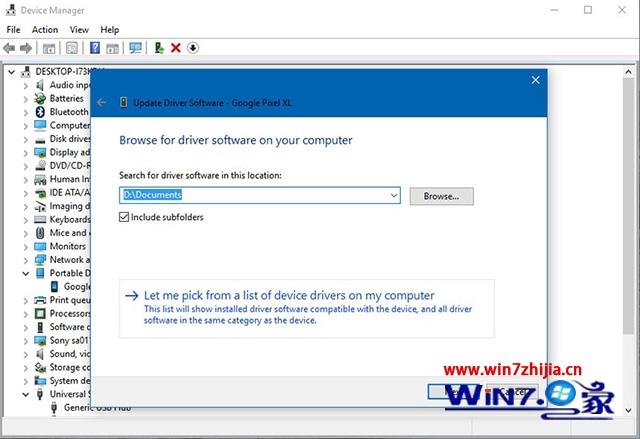This screenshot has height=439, width=640.
Task: Select the System devices tree item
Action: pos(69,381)
